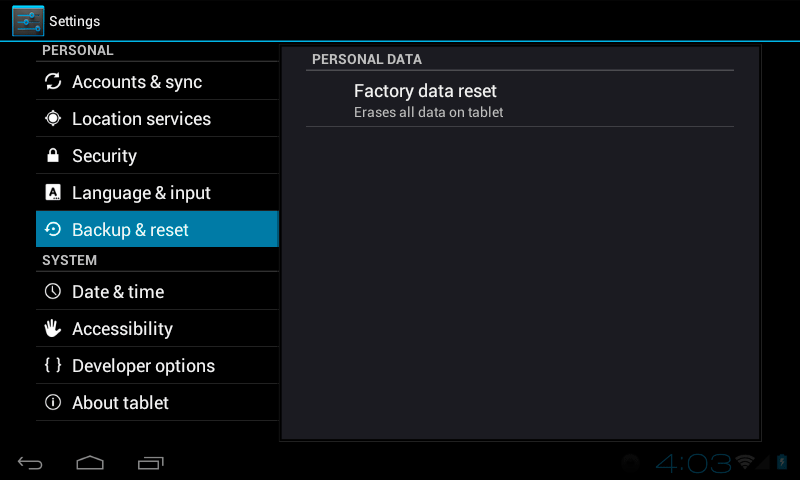Open Recent apps from navigation bar
This screenshot has width=800, height=480.
click(x=151, y=462)
